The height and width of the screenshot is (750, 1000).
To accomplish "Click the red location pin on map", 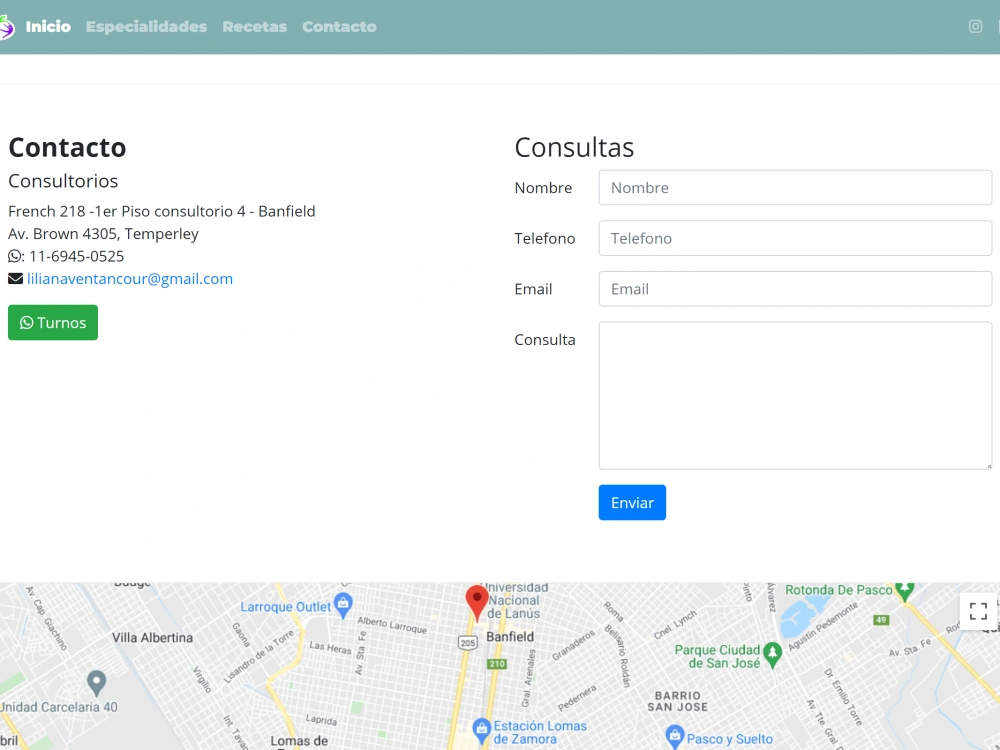I will point(476,601).
